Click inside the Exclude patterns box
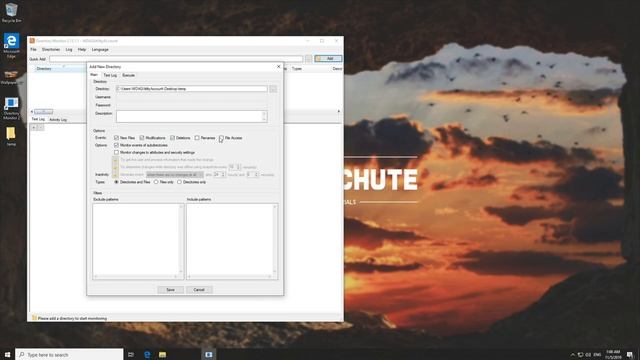The height and width of the screenshot is (360, 640). click(x=138, y=241)
